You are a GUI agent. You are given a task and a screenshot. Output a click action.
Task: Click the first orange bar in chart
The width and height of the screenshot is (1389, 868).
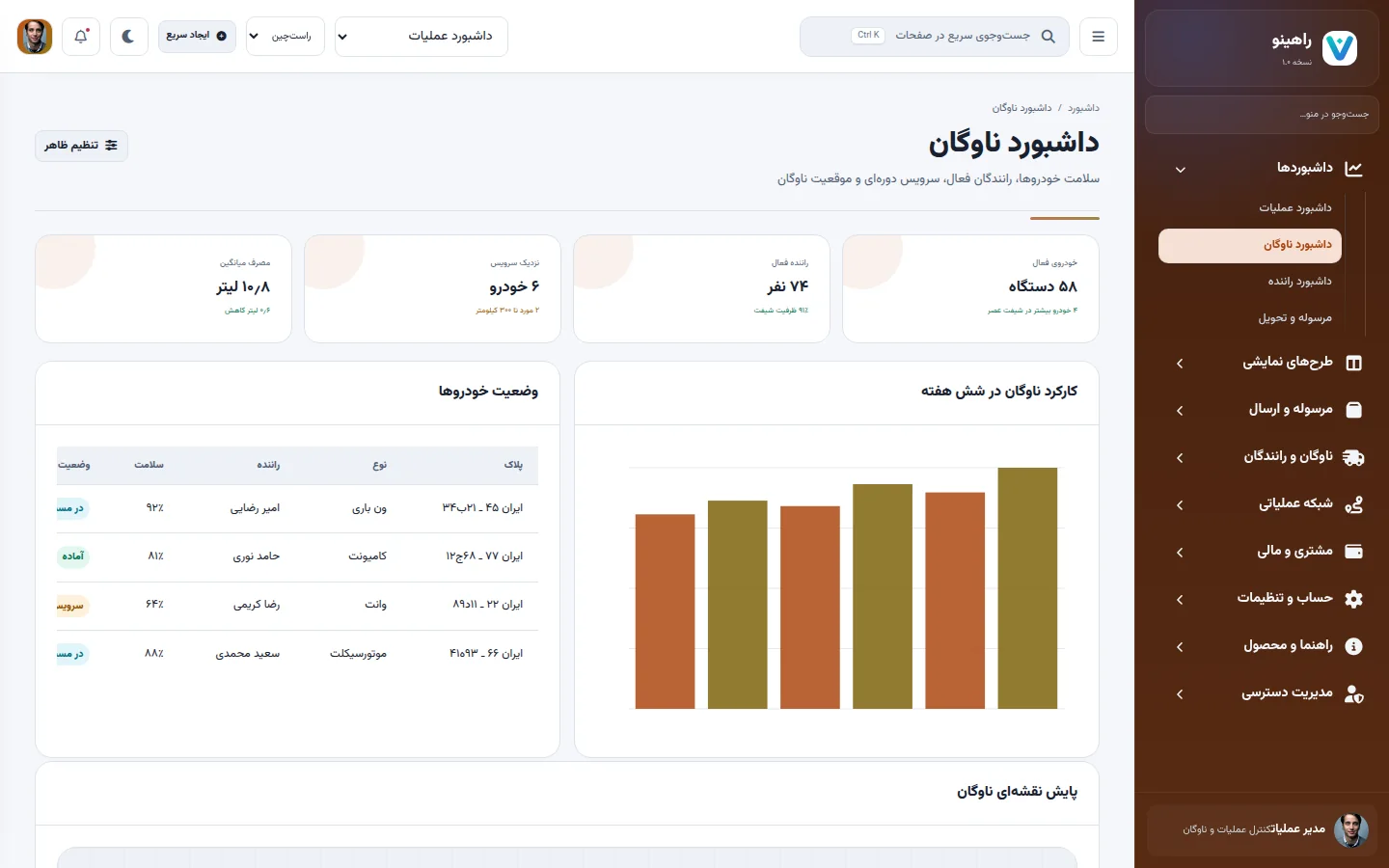coord(665,611)
